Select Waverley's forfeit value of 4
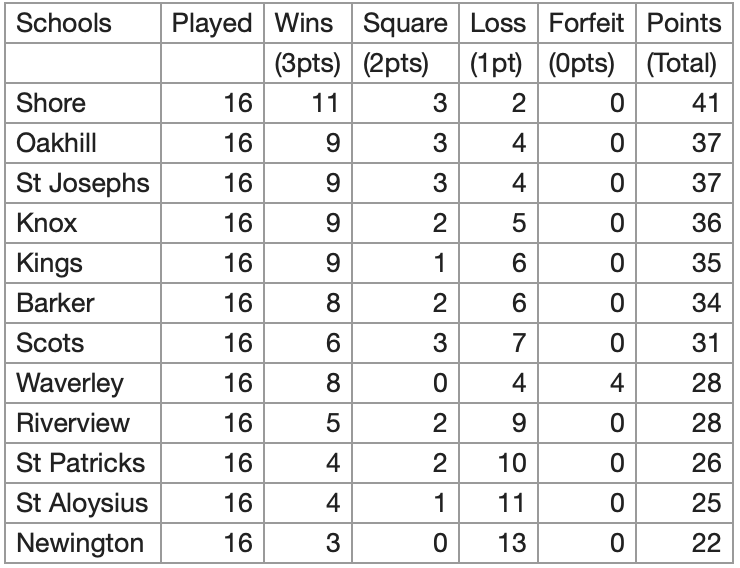The width and height of the screenshot is (740, 568). point(616,384)
